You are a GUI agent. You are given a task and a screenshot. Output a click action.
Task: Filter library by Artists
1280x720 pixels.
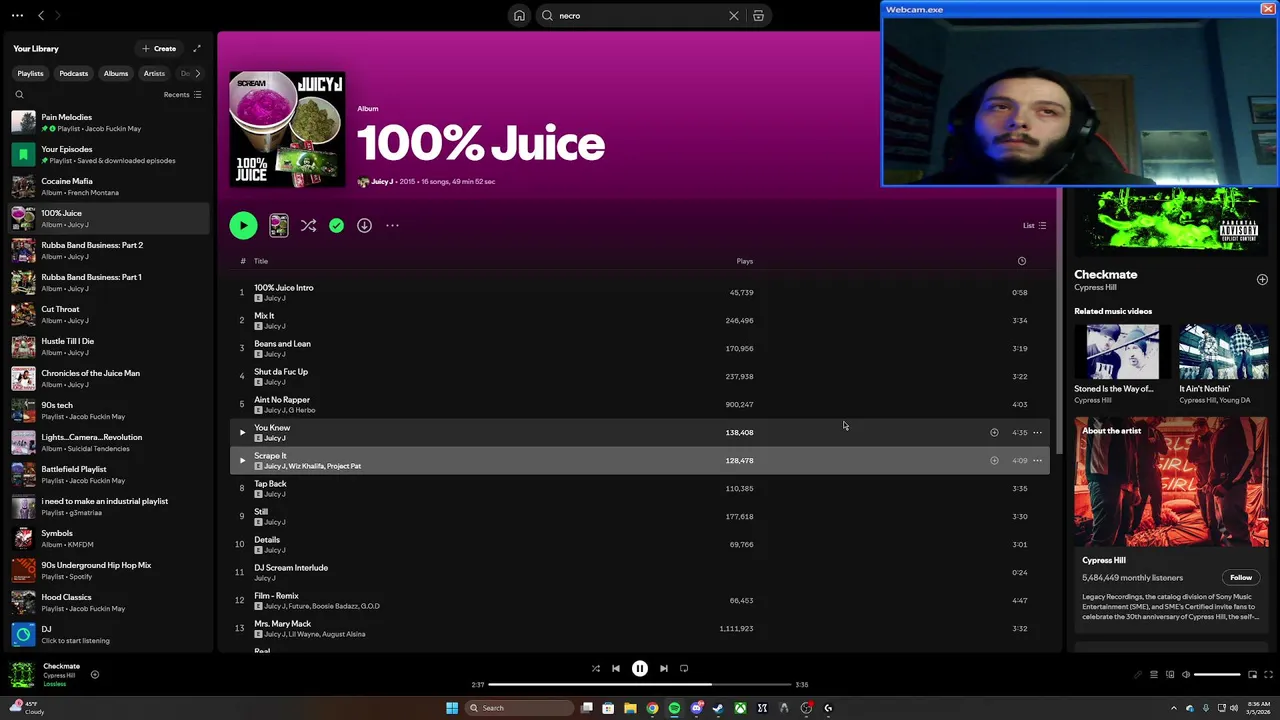154,73
